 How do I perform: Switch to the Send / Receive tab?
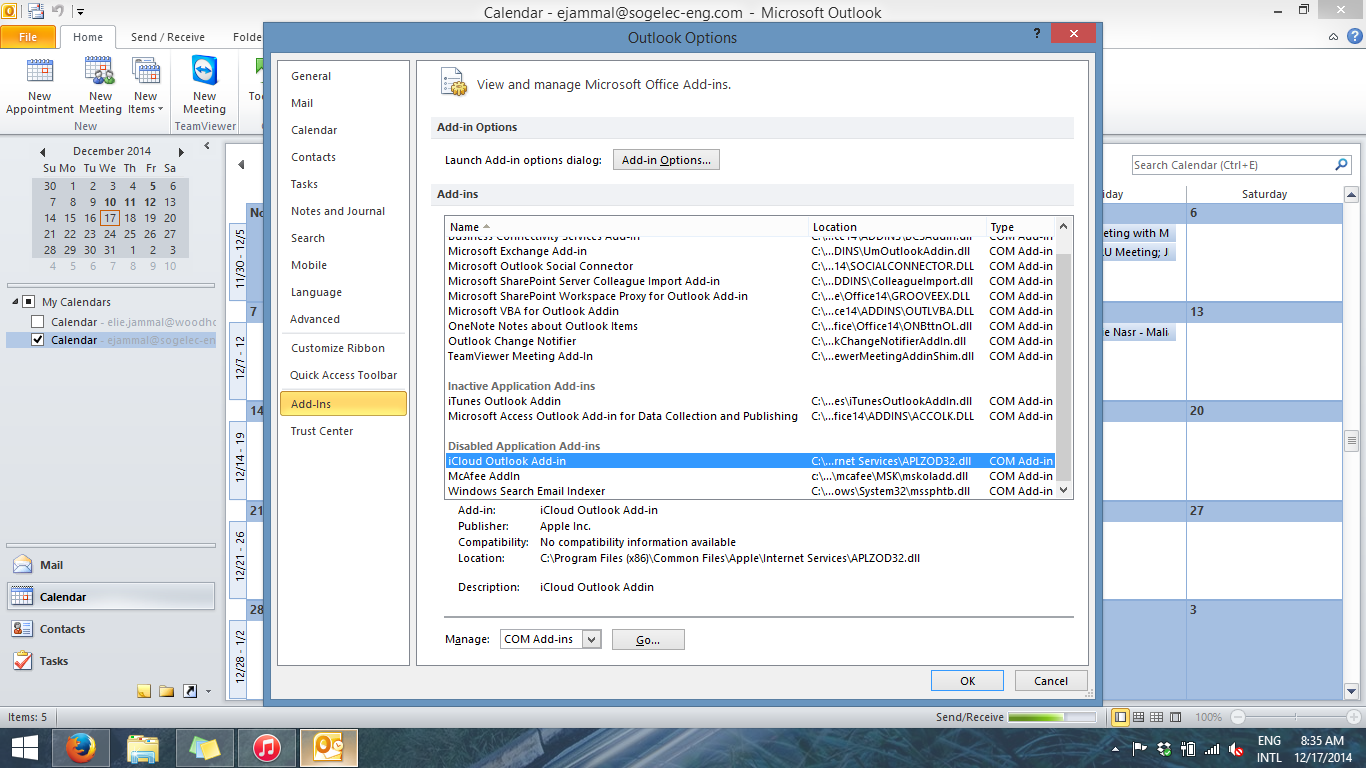click(168, 37)
